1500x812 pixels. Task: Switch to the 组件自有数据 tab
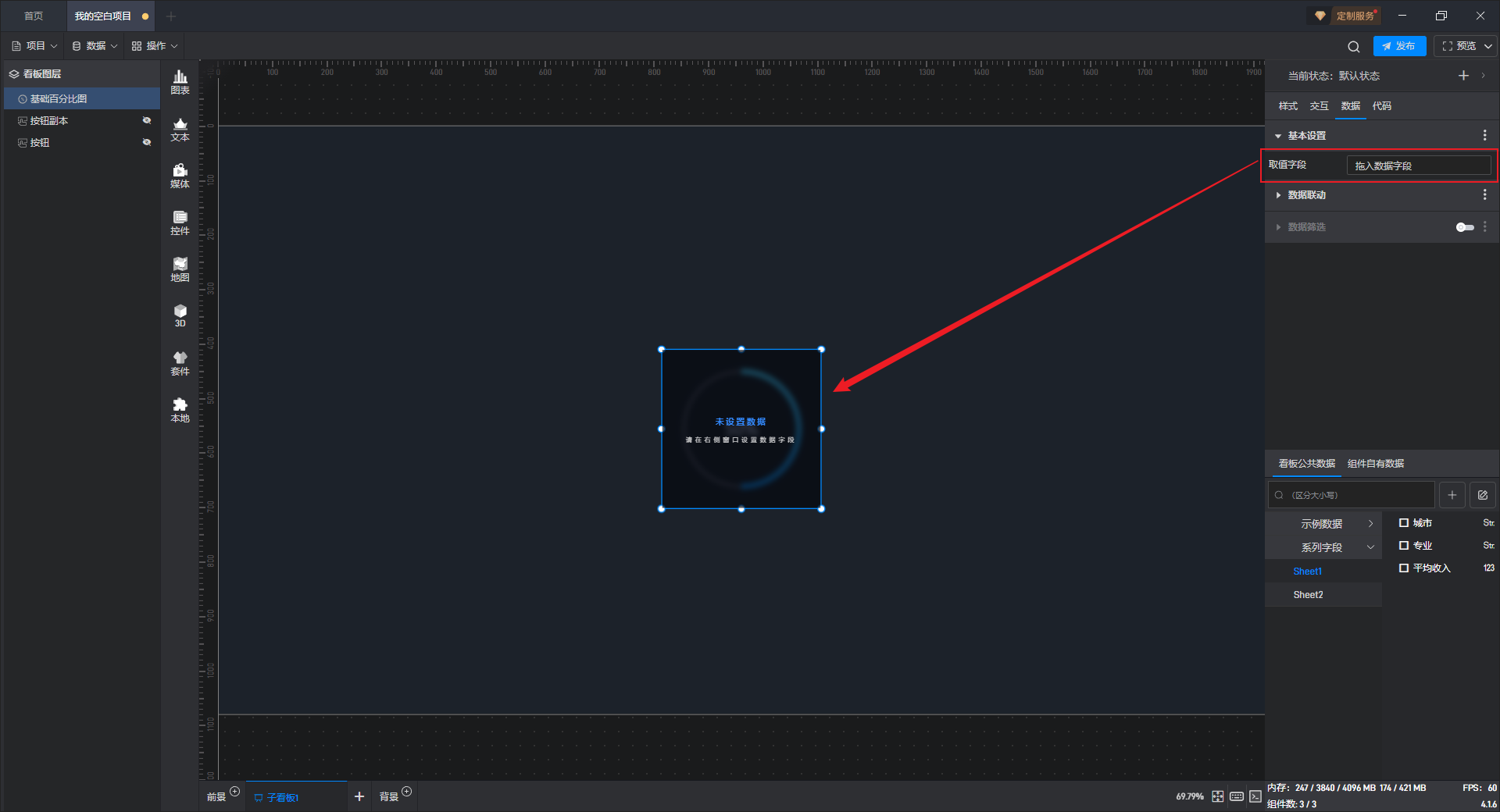[x=1376, y=464]
